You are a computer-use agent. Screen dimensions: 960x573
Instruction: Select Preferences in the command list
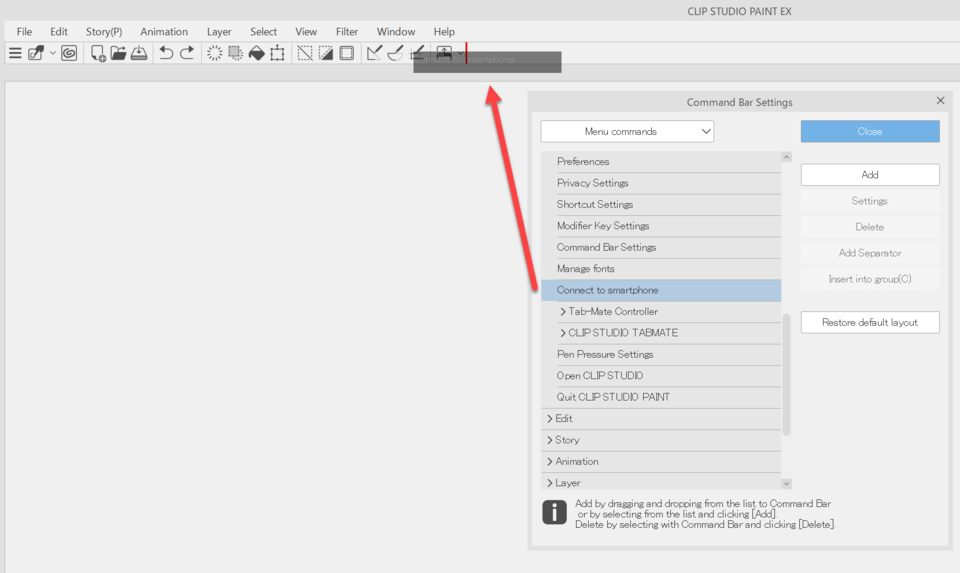pyautogui.click(x=661, y=162)
